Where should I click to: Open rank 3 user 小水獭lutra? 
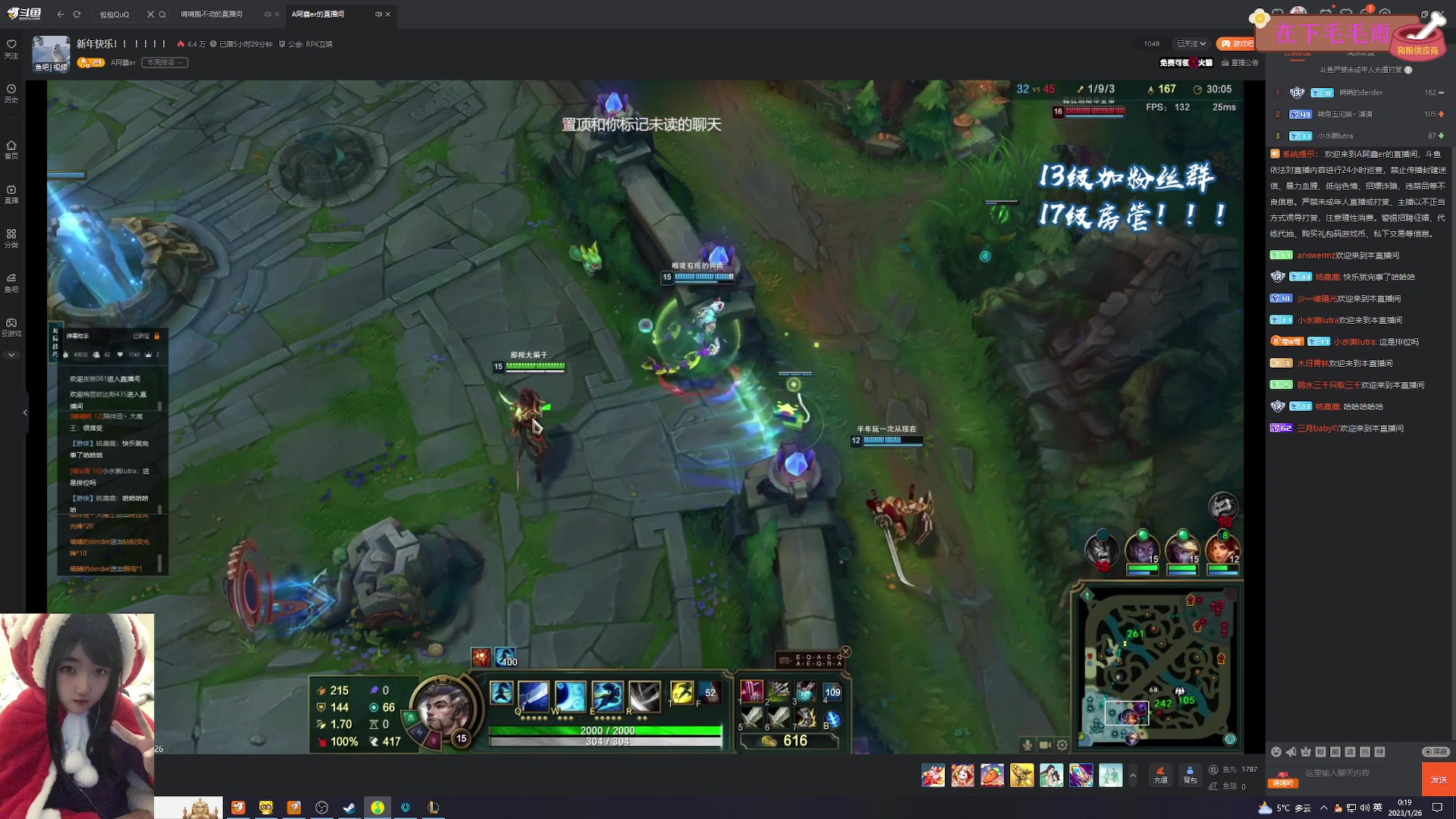pos(1335,136)
